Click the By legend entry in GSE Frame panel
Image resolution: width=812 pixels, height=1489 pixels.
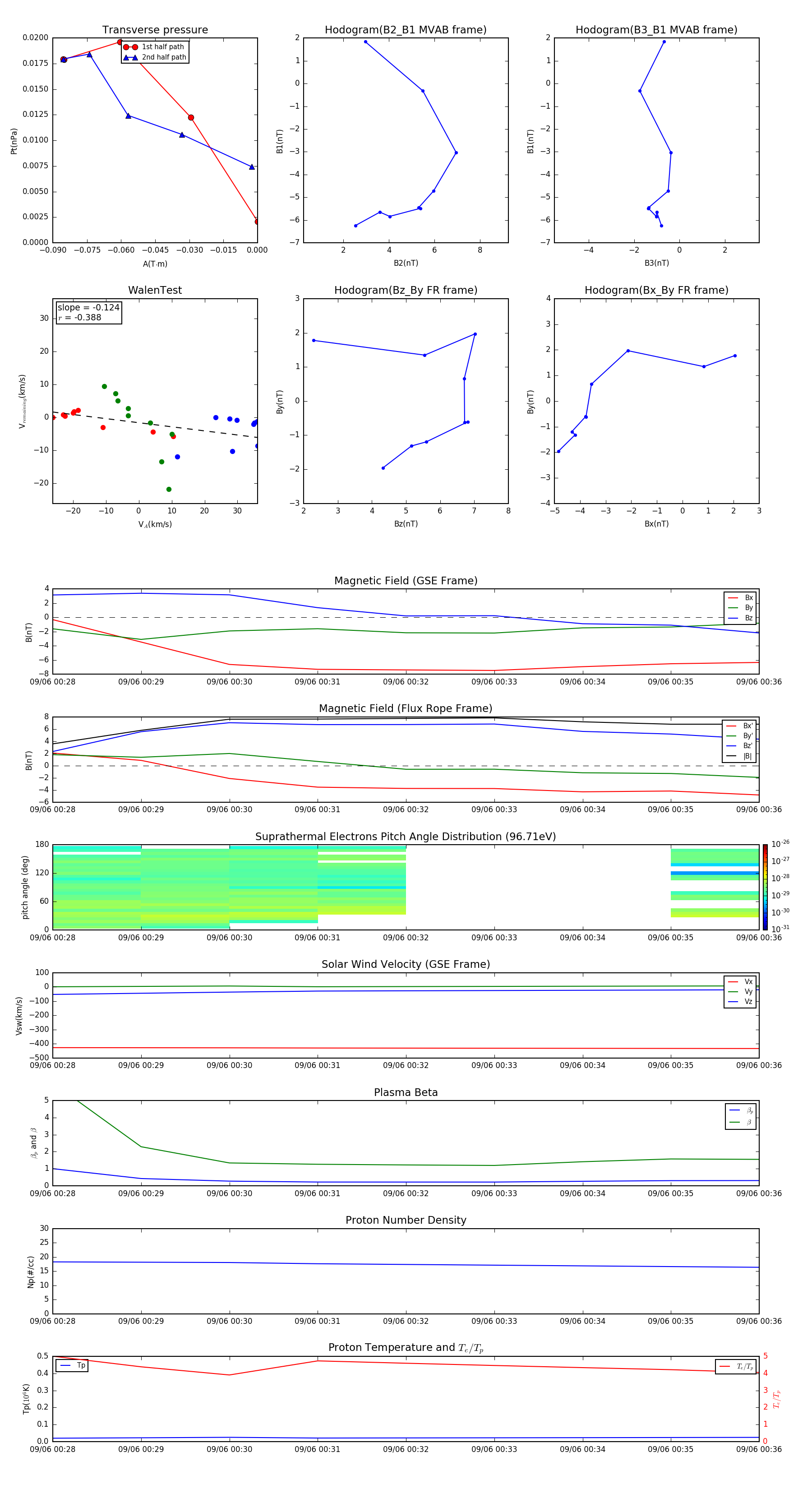coord(741,607)
